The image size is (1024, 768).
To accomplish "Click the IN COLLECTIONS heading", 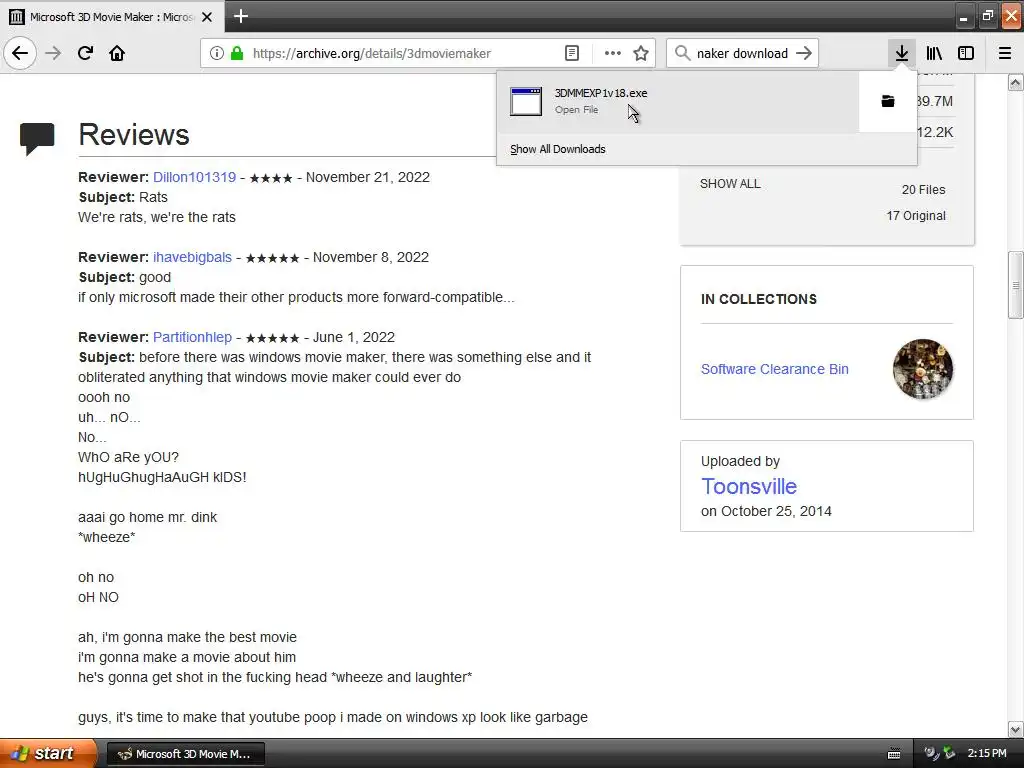I will pyautogui.click(x=759, y=299).
